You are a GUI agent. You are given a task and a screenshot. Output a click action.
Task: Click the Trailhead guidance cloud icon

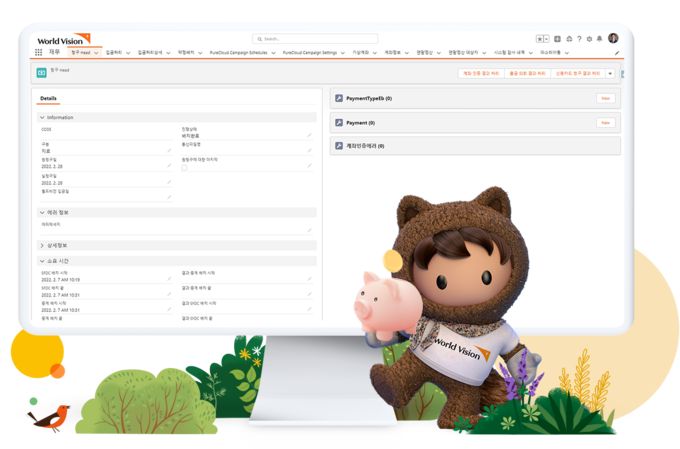coord(569,39)
